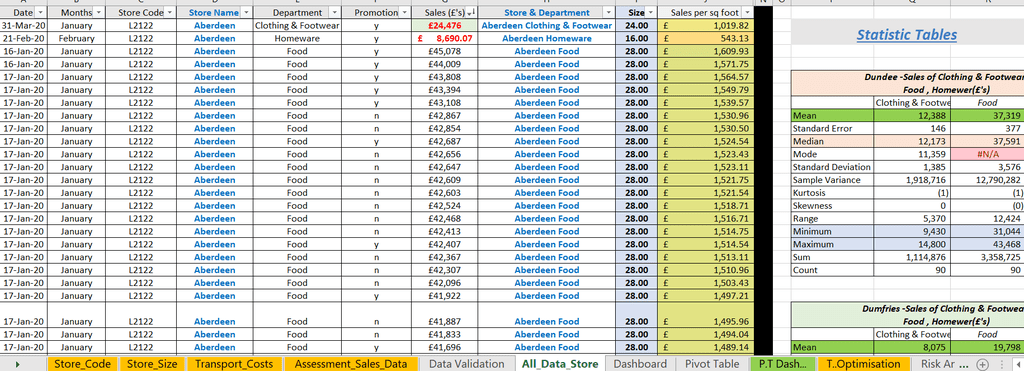The image size is (1024, 371).
Task: Switch to the Store_Code sheet tab
Action: (82, 364)
